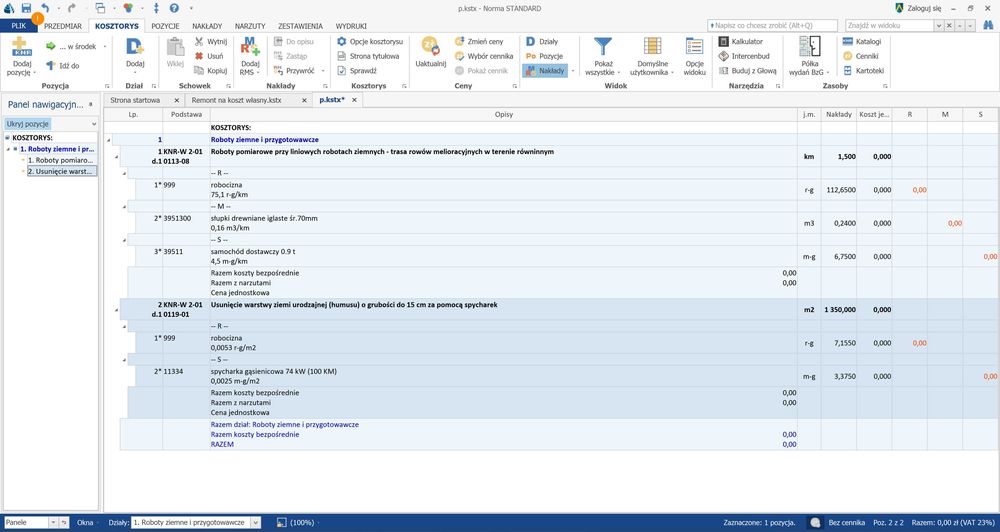The image size is (1000, 532).
Task: Open the Znajdź w widoku dropdown arrow
Action: pos(939,26)
